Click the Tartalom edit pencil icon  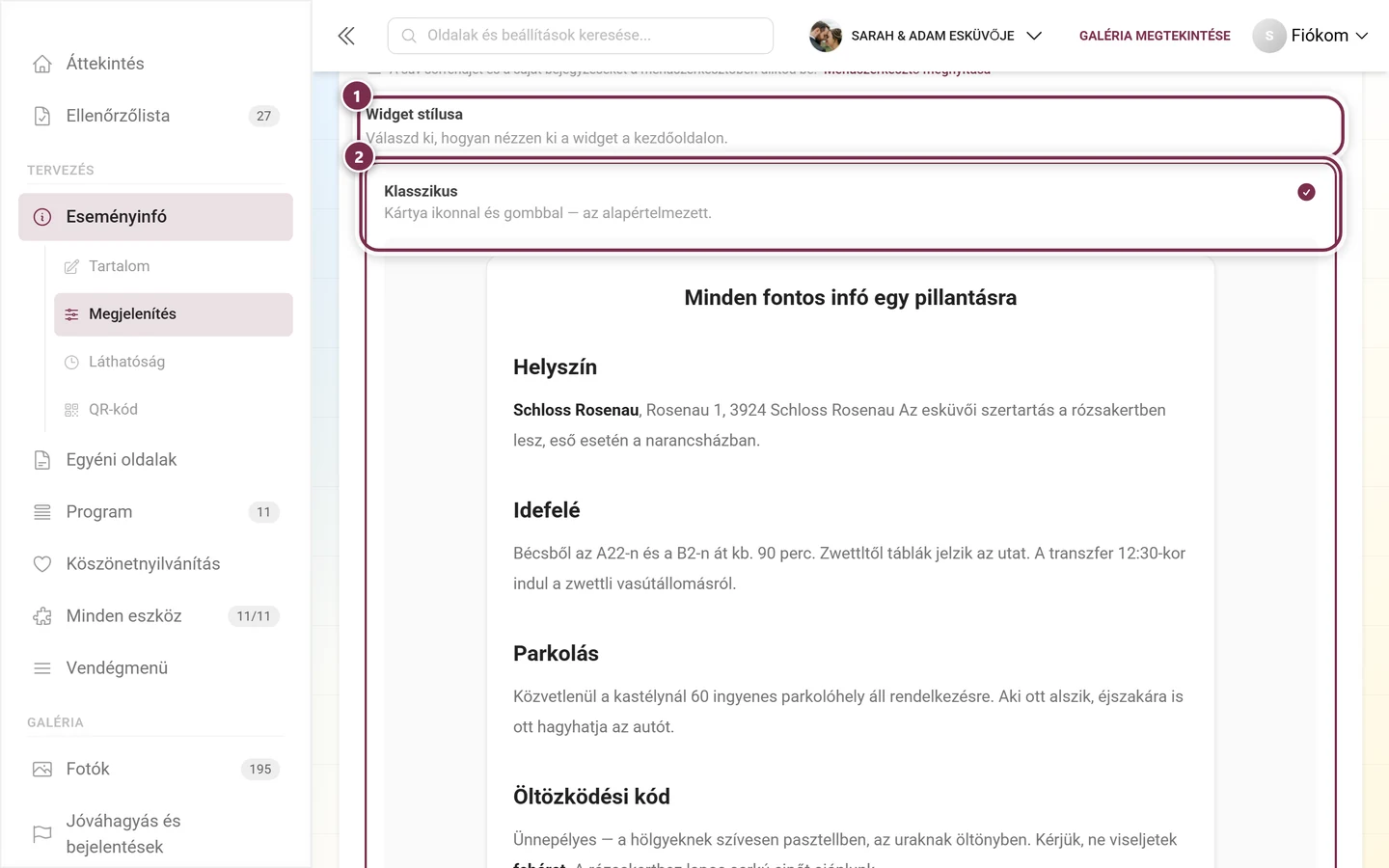tap(71, 266)
